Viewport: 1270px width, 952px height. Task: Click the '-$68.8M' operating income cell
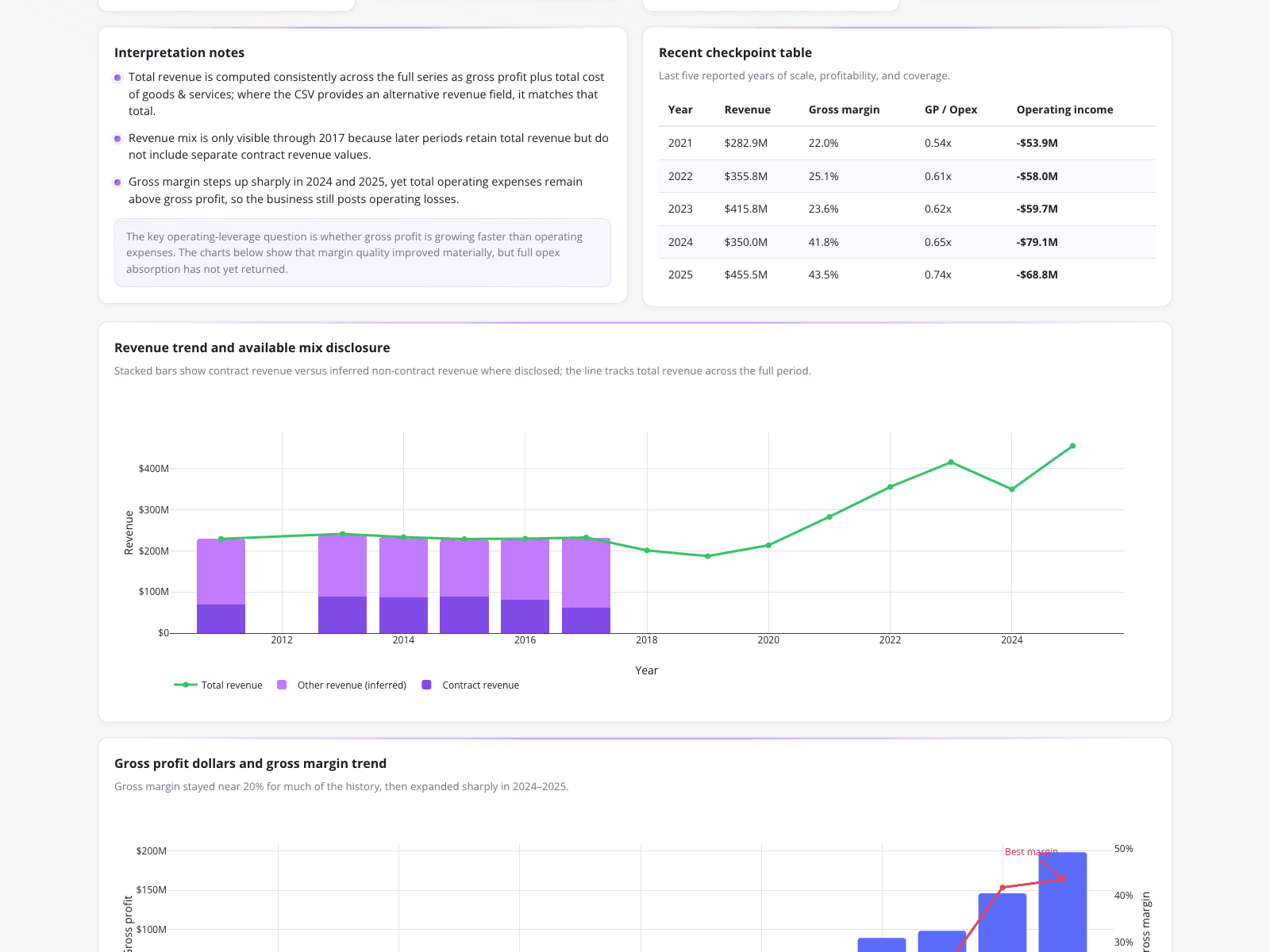coord(1037,274)
